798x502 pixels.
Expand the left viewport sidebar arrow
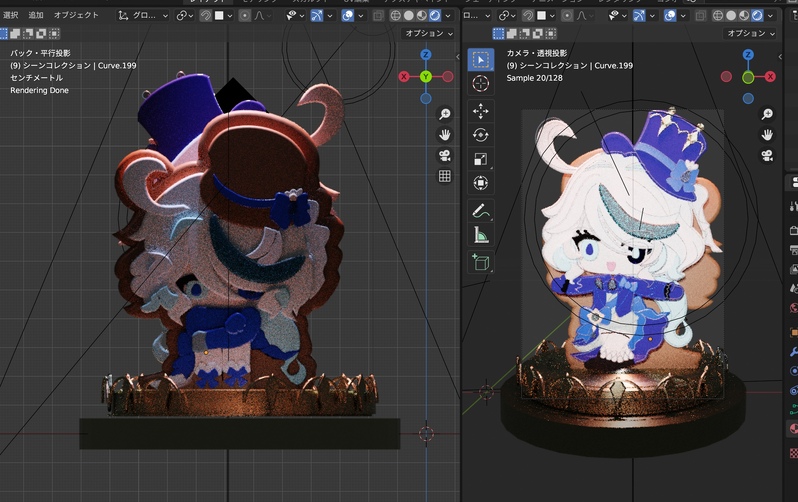[458, 57]
